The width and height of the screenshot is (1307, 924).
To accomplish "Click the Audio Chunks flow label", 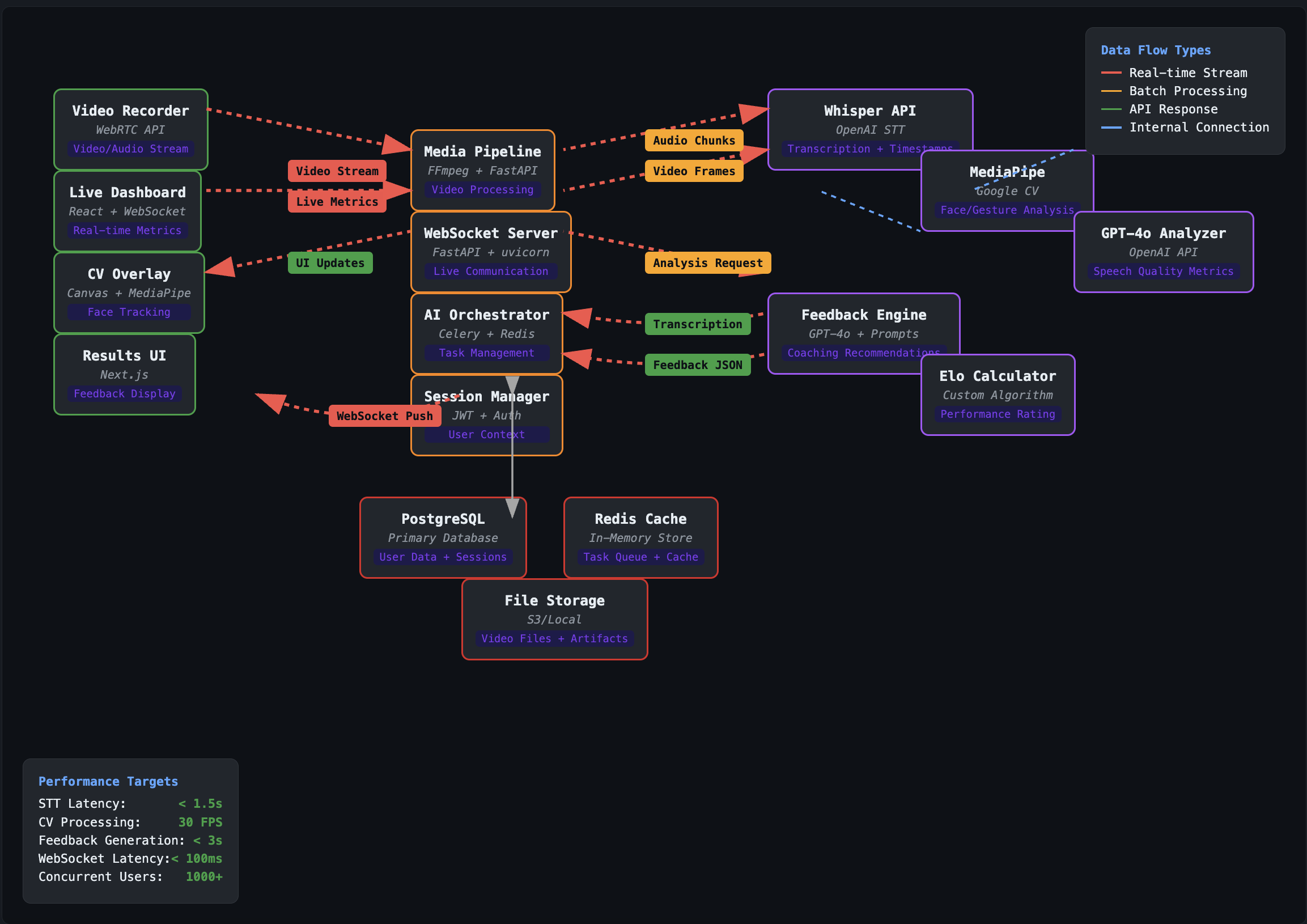I will [x=693, y=141].
